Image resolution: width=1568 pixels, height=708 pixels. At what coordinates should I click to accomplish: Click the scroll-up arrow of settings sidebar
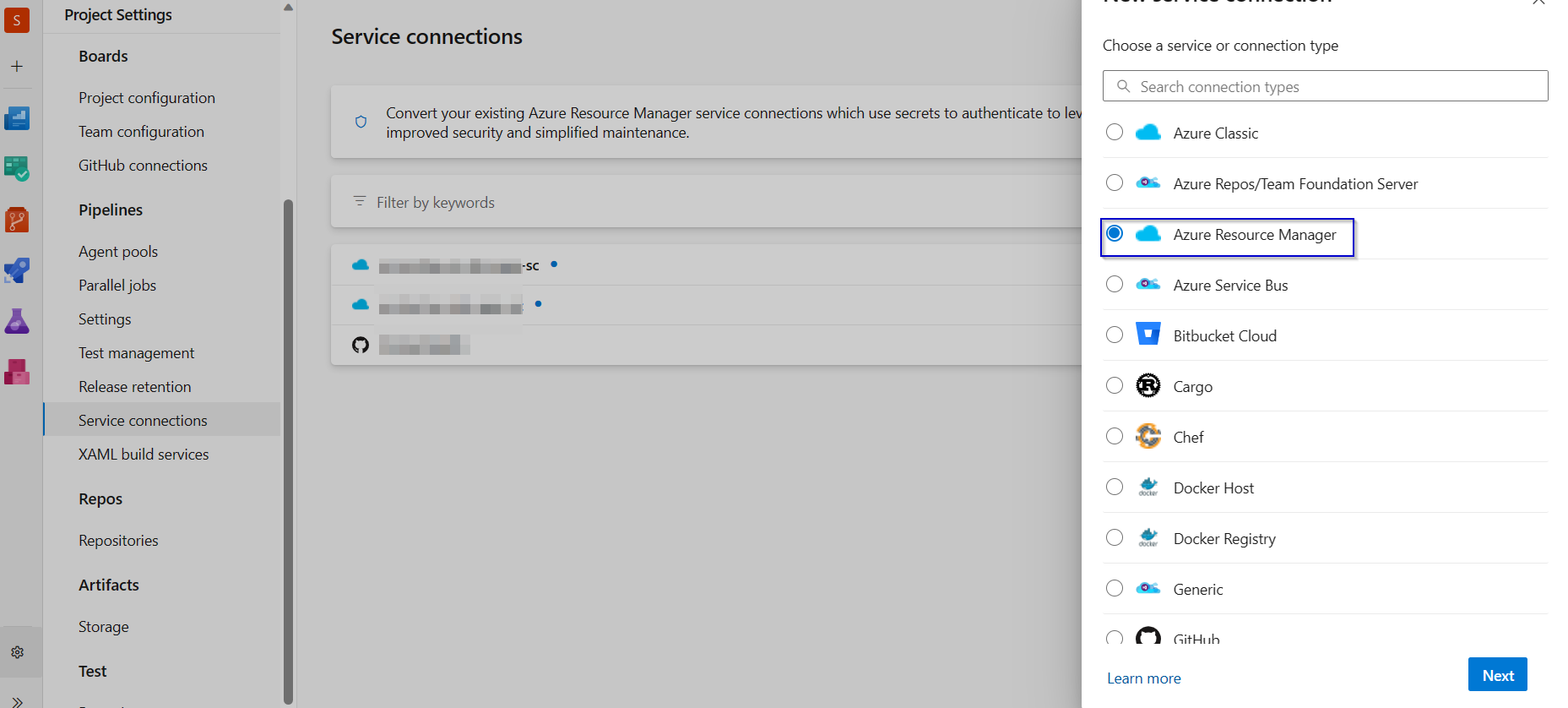[288, 8]
